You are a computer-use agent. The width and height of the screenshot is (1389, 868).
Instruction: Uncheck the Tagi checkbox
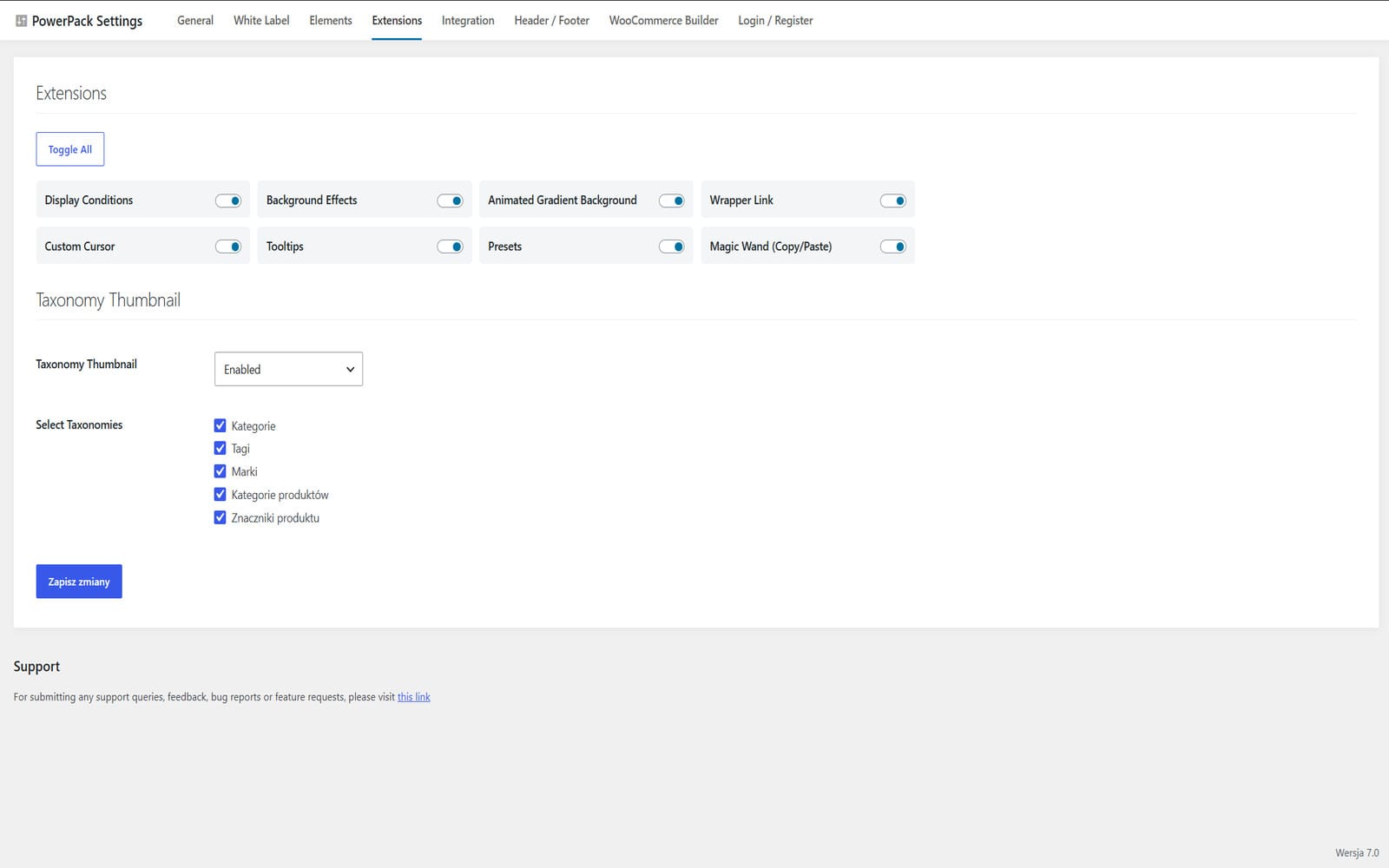(220, 448)
